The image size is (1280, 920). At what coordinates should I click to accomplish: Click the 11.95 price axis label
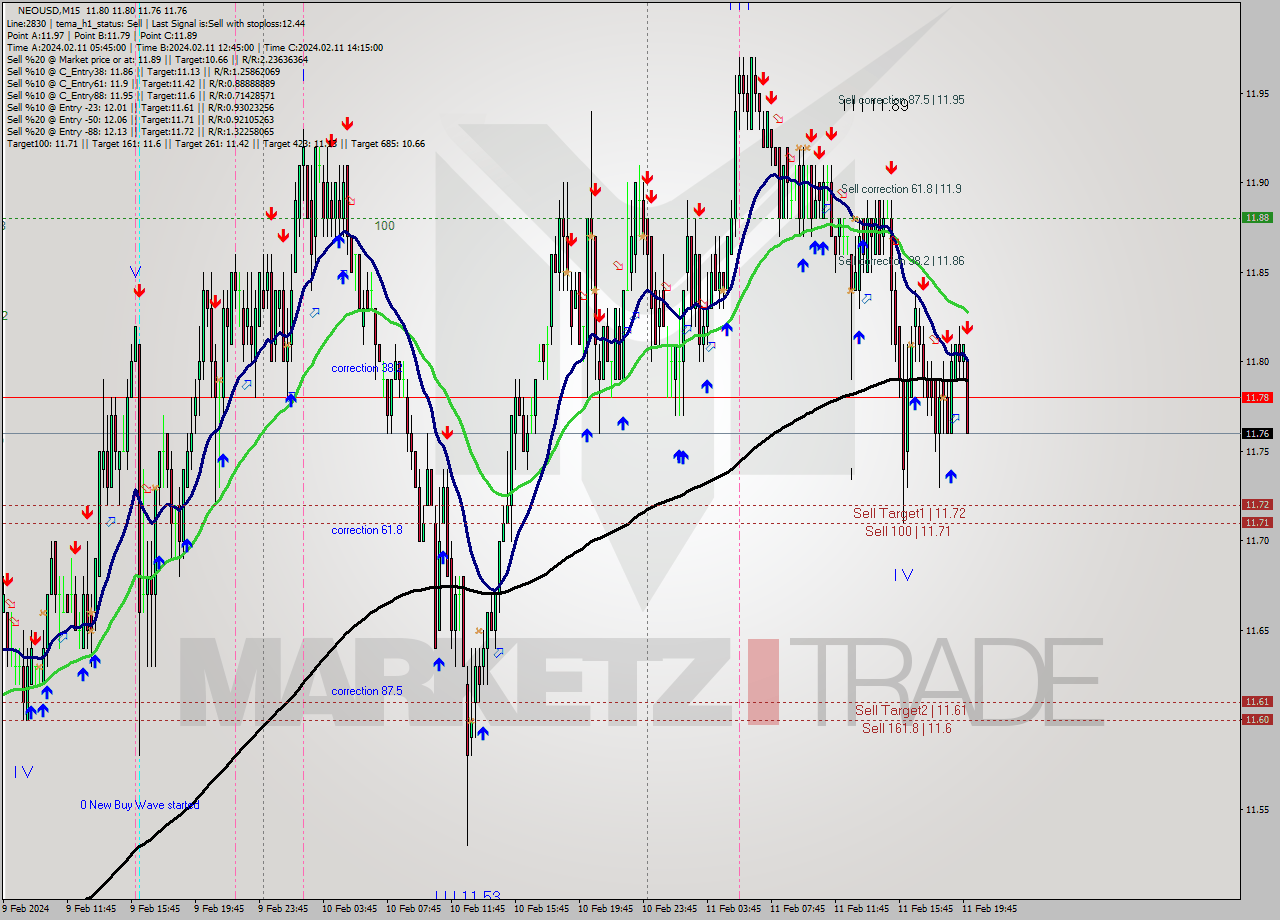pos(1257,94)
